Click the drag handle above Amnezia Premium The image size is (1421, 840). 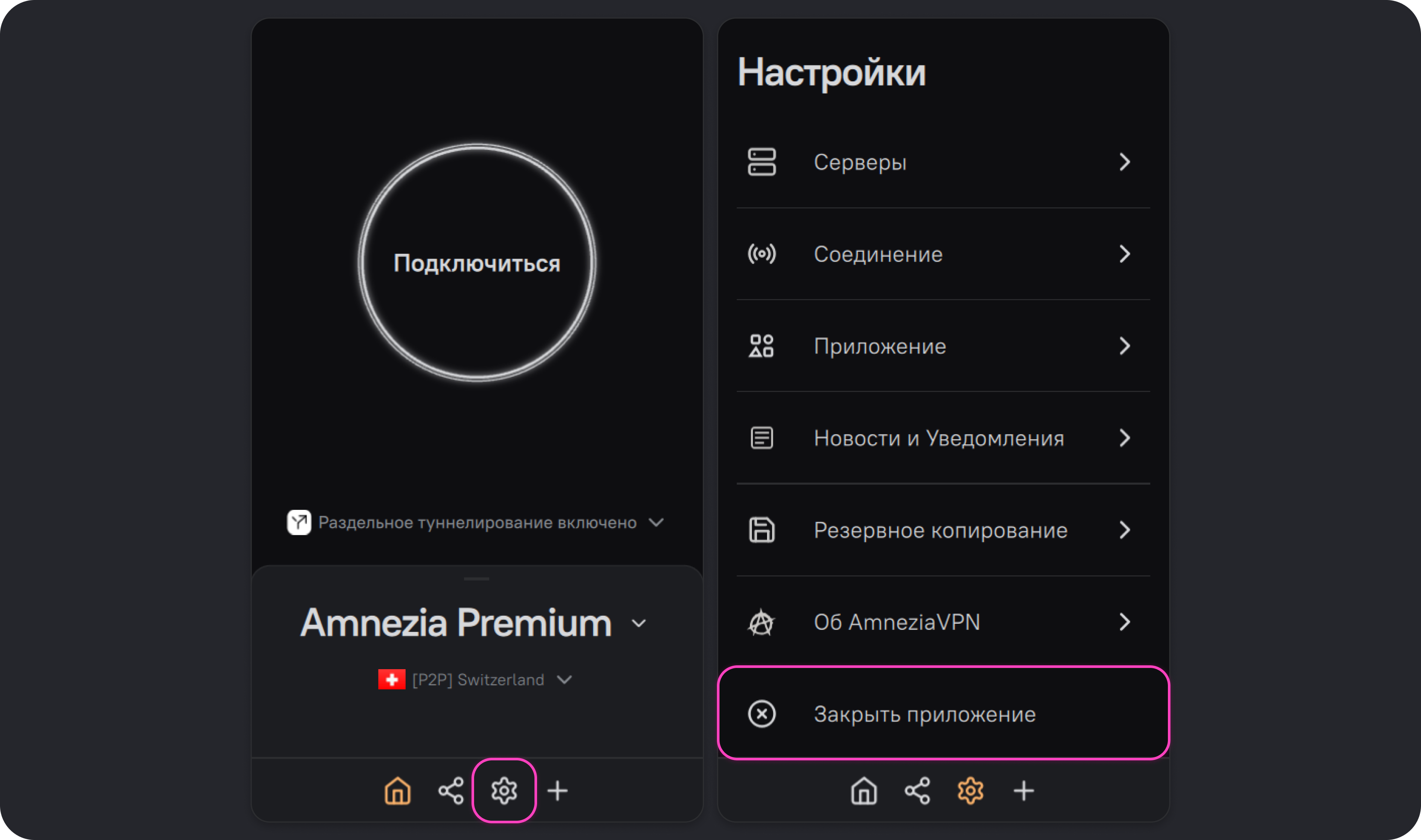tap(476, 578)
